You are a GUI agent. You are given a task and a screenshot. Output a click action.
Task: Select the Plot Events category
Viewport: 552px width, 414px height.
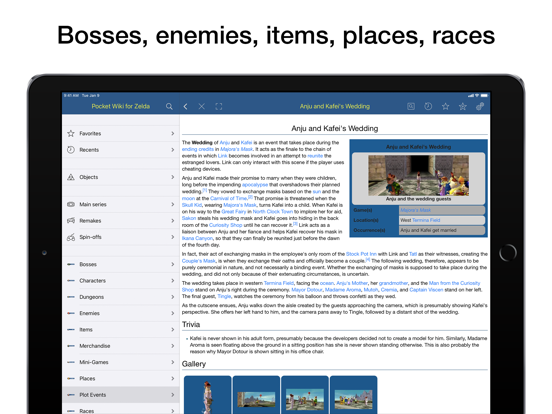pyautogui.click(x=121, y=395)
